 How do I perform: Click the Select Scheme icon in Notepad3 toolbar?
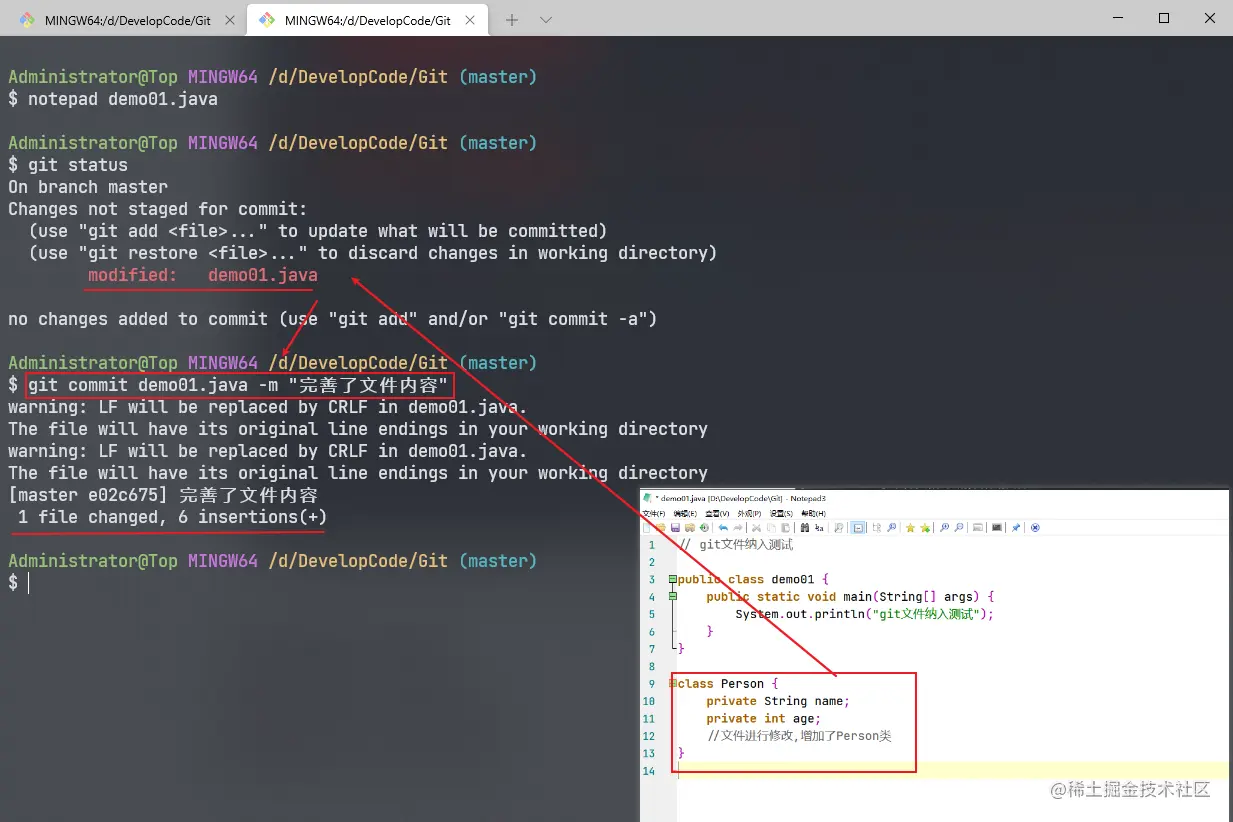click(x=977, y=527)
